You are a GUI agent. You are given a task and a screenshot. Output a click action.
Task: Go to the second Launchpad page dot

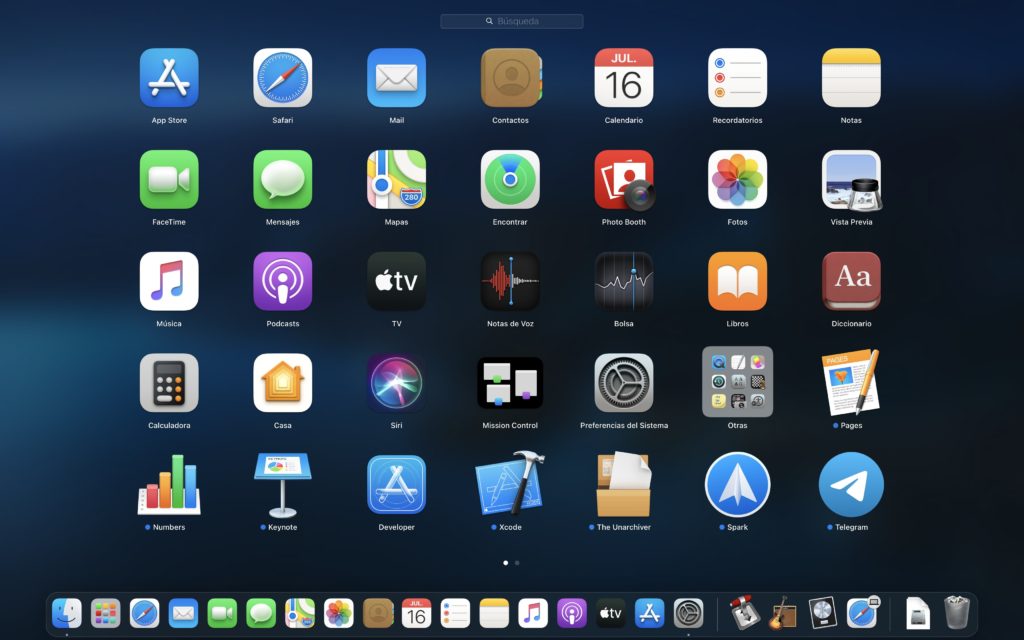point(517,563)
